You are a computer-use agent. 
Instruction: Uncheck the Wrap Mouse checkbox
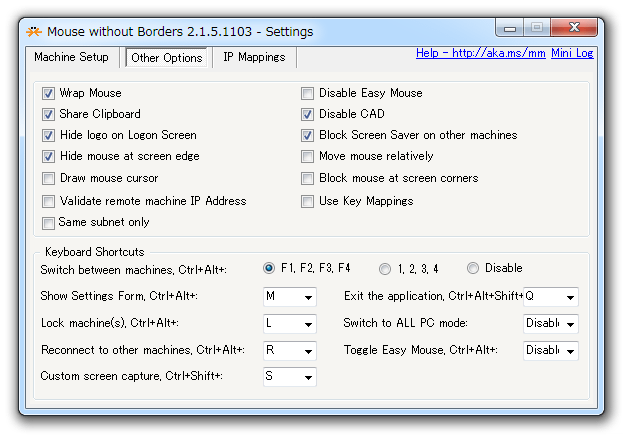click(48, 94)
